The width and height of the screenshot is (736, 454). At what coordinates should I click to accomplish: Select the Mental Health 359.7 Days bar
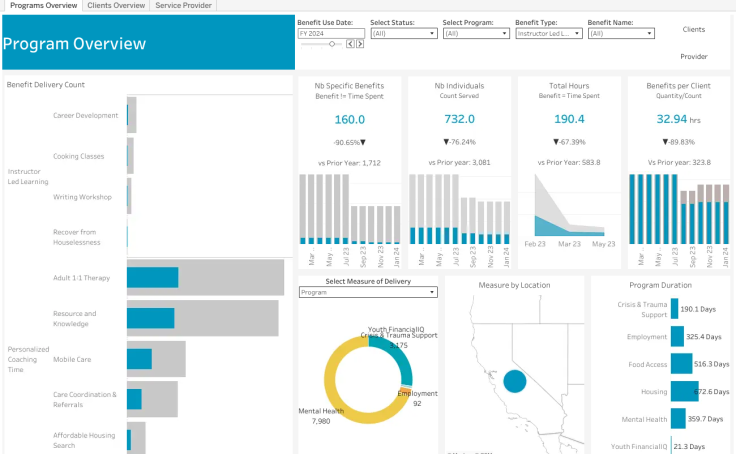678,419
